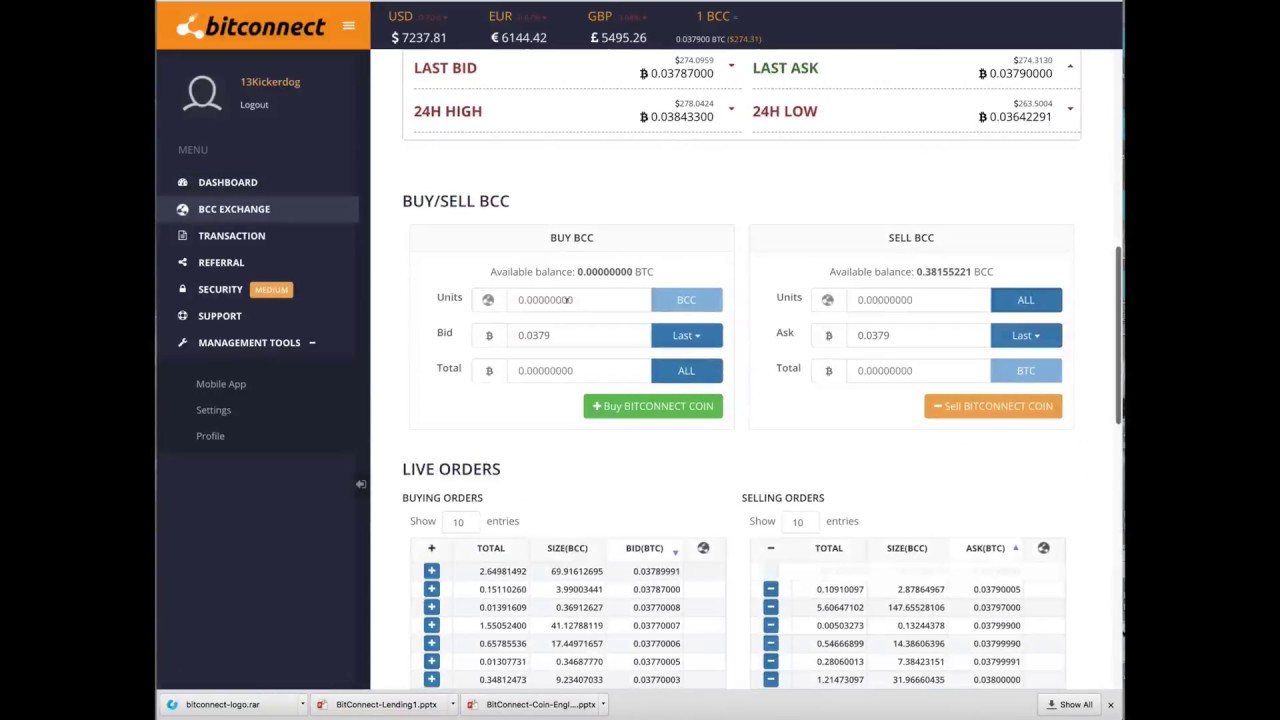Open BitConnect-Lending1.pptx download options arrow
The width and height of the screenshot is (1280, 720).
coord(452,704)
